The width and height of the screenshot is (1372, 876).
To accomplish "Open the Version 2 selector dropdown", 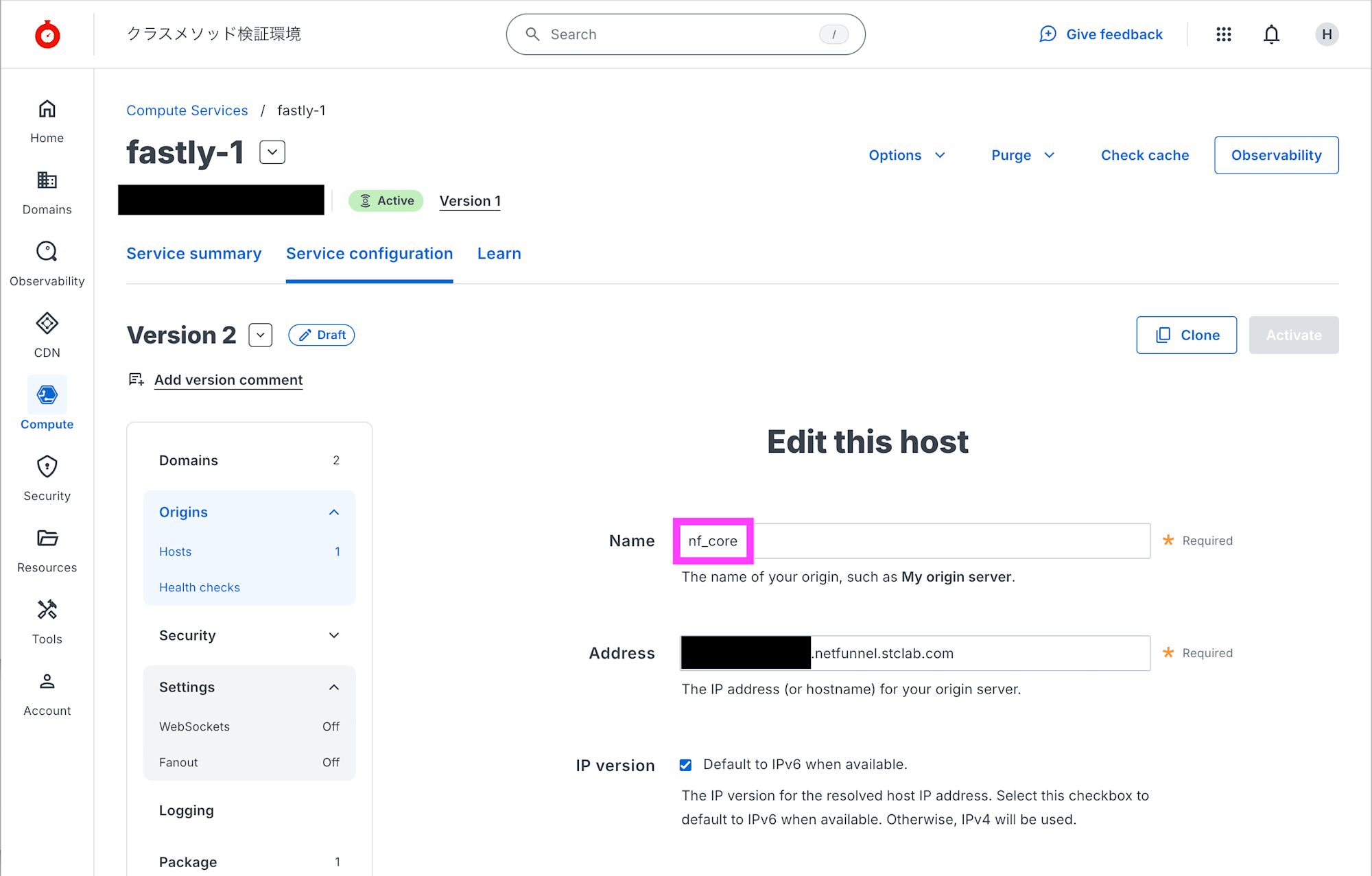I will pyautogui.click(x=260, y=335).
